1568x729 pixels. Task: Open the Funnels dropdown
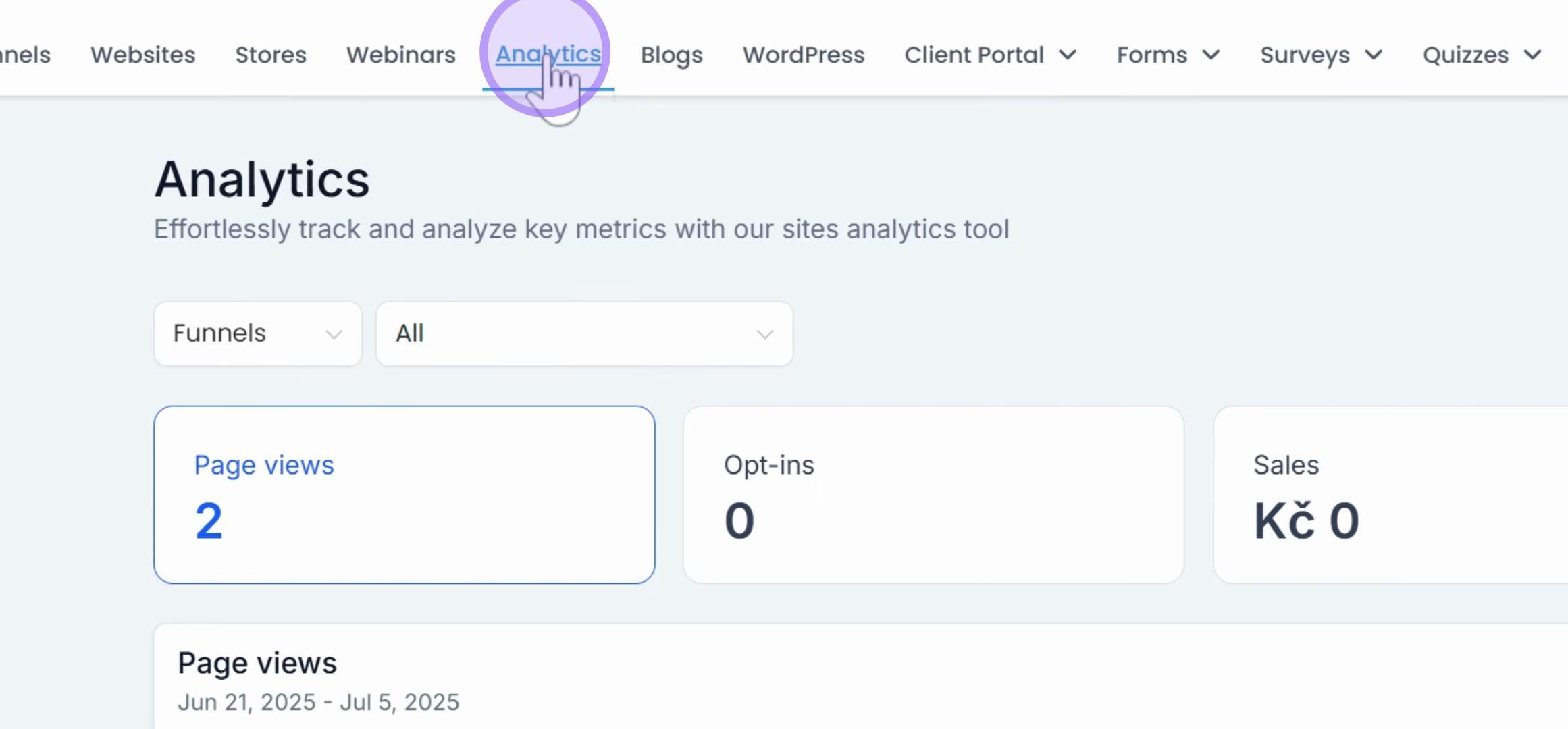[x=258, y=333]
